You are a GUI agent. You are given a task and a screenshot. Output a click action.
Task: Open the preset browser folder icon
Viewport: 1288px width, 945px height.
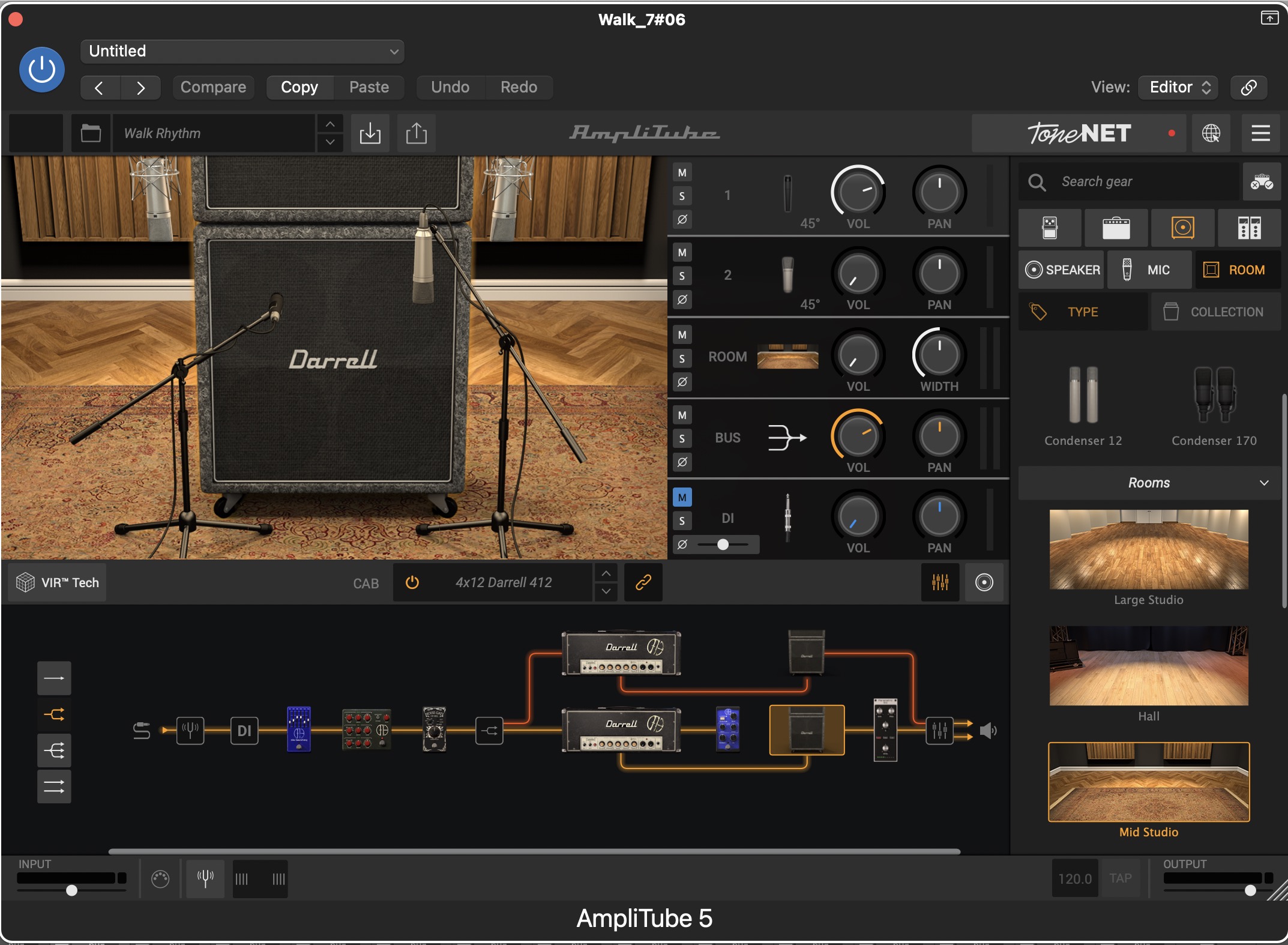click(x=91, y=133)
